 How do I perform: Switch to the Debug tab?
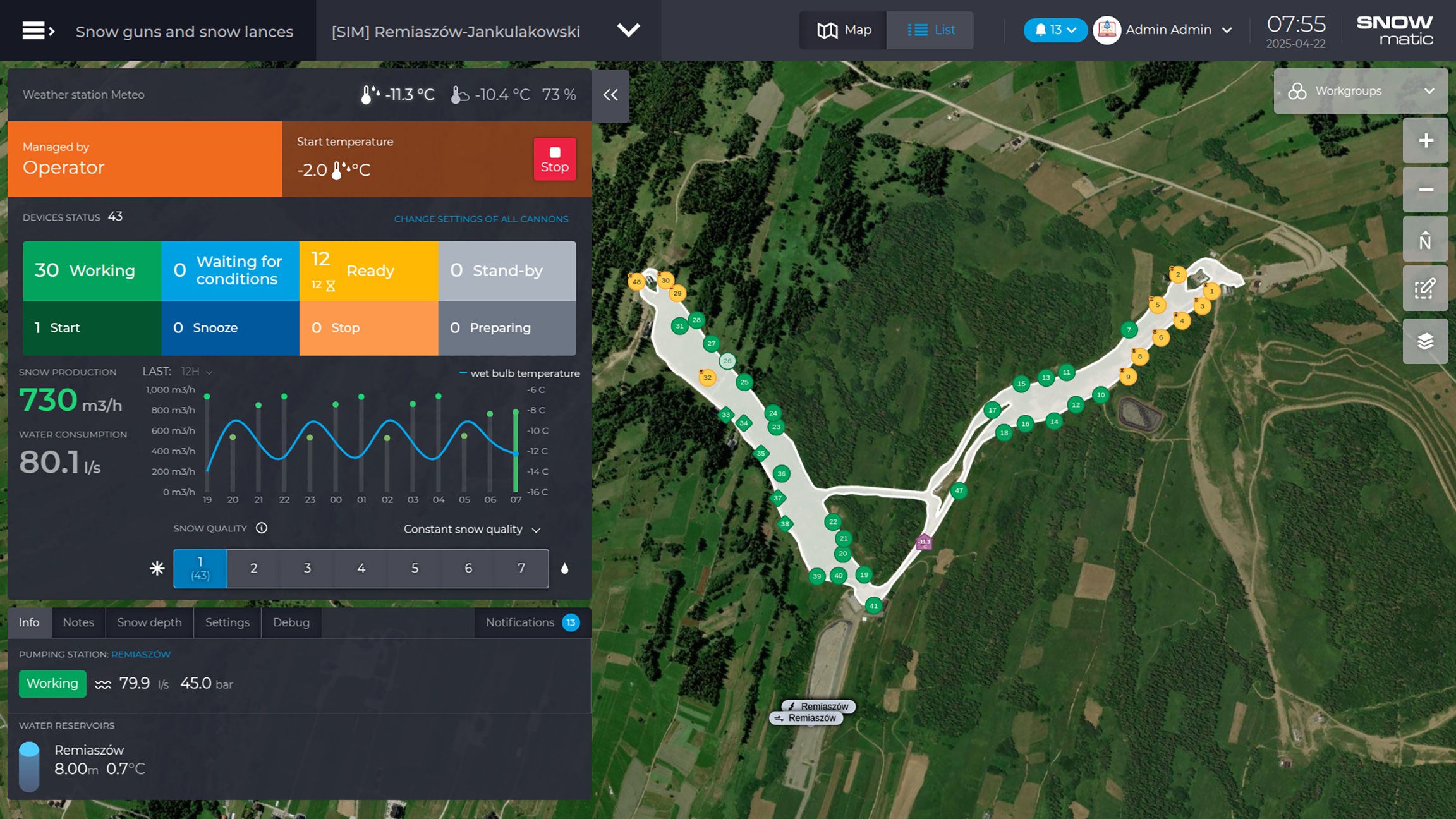[291, 622]
